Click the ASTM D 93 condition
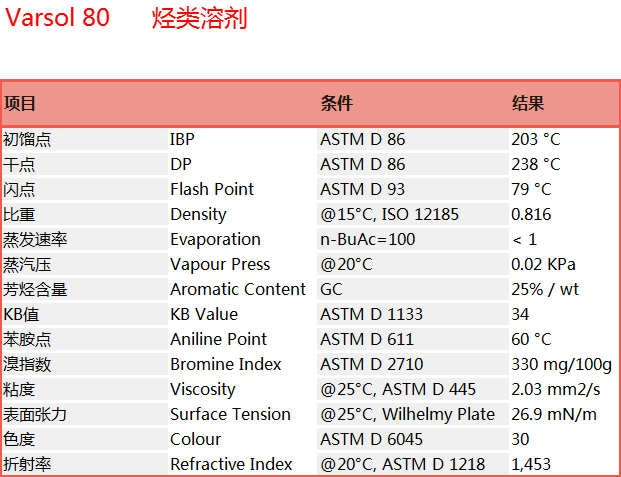This screenshot has width=621, height=477. (362, 189)
